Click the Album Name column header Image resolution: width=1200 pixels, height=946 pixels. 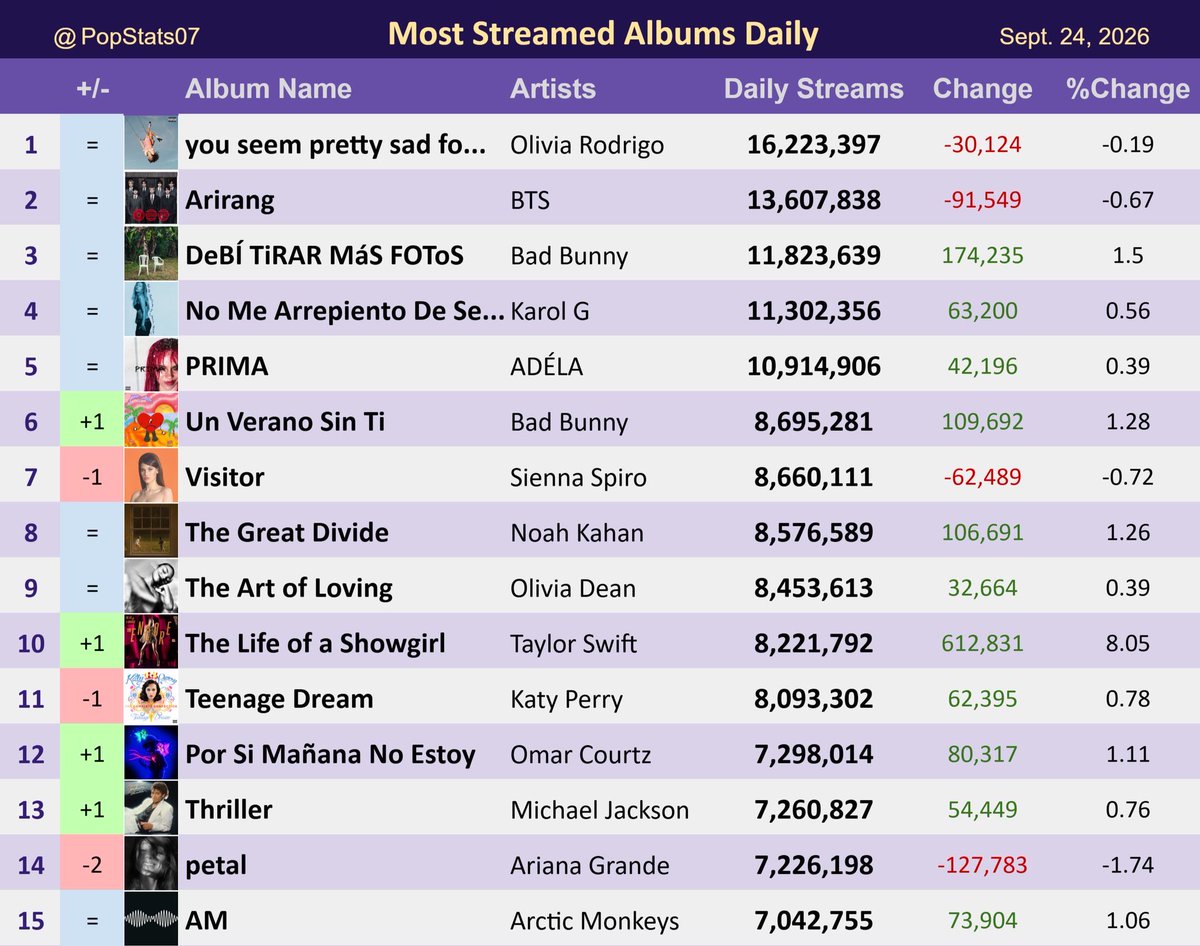[268, 88]
